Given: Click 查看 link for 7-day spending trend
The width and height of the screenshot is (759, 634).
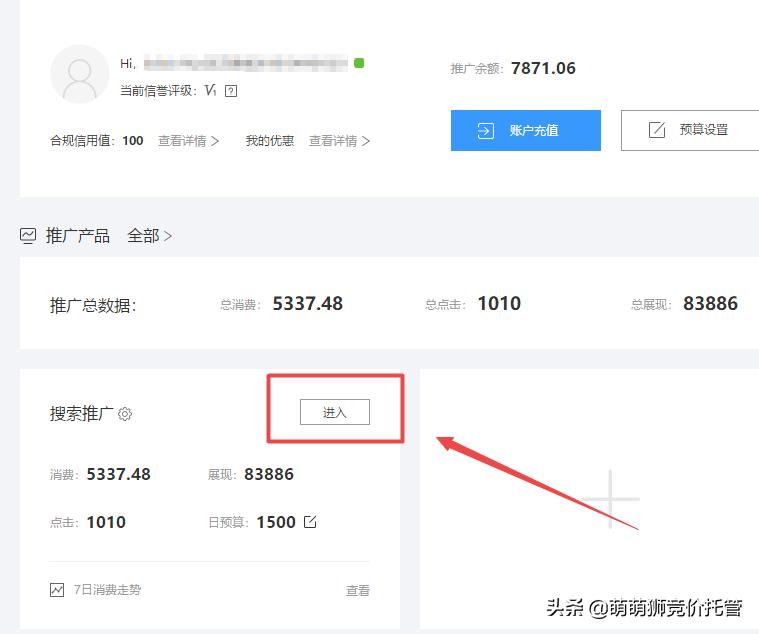Looking at the screenshot, I should [x=357, y=591].
